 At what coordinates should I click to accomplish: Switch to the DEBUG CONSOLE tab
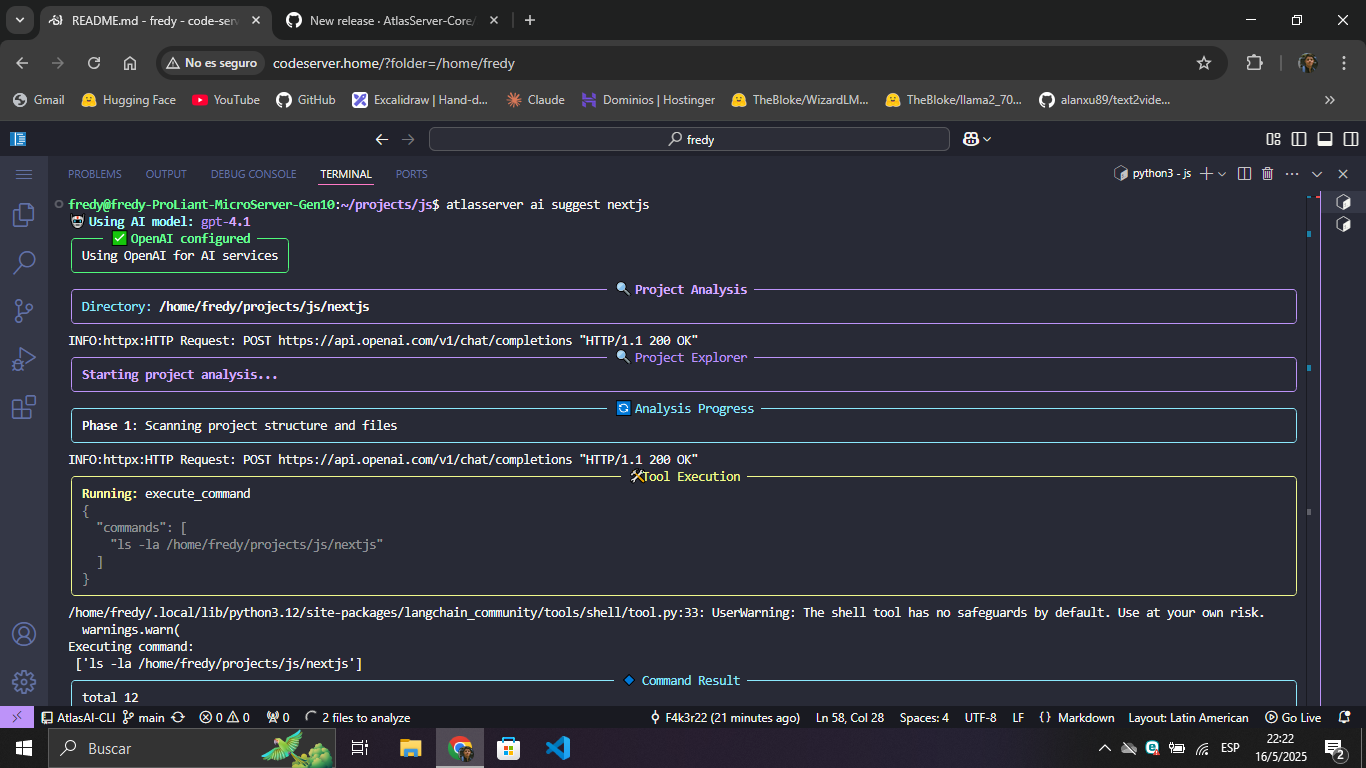254,174
